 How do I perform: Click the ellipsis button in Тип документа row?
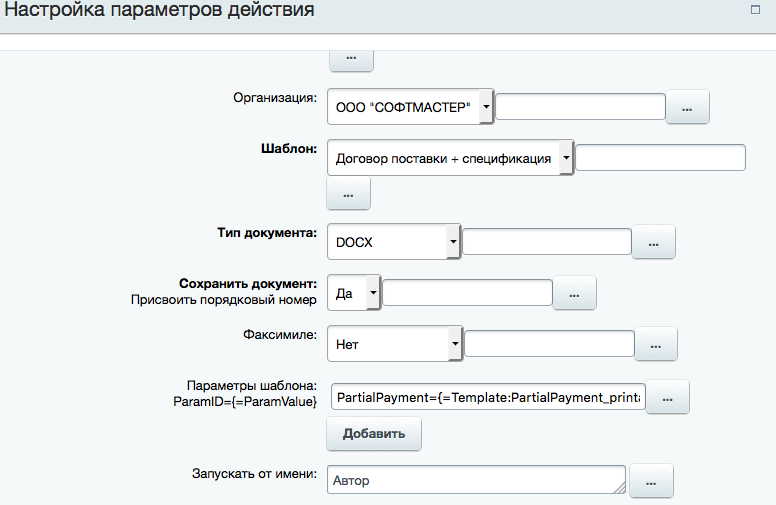point(654,242)
